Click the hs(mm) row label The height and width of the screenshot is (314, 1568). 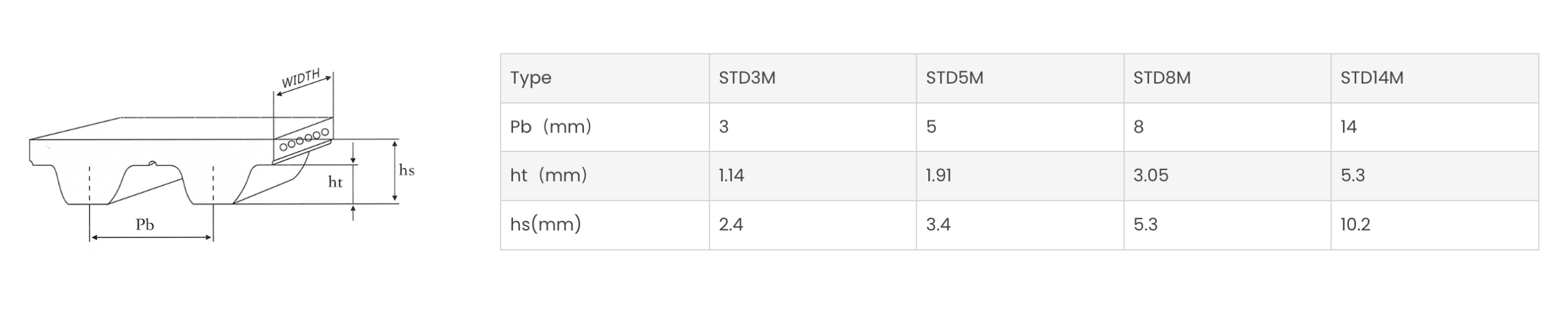[546, 224]
